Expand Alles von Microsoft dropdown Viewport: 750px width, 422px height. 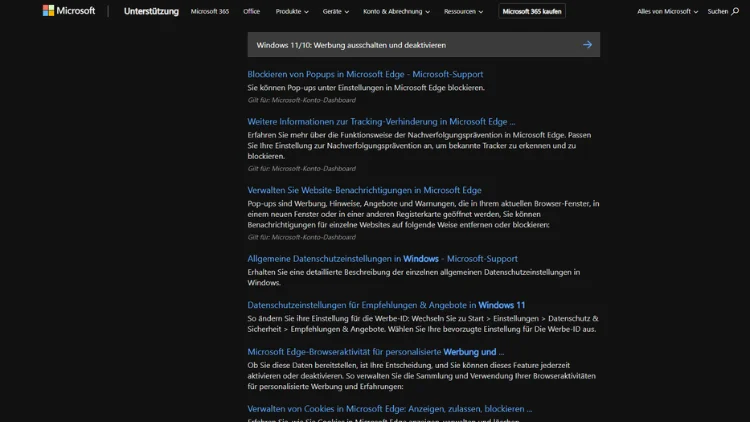[x=667, y=11]
